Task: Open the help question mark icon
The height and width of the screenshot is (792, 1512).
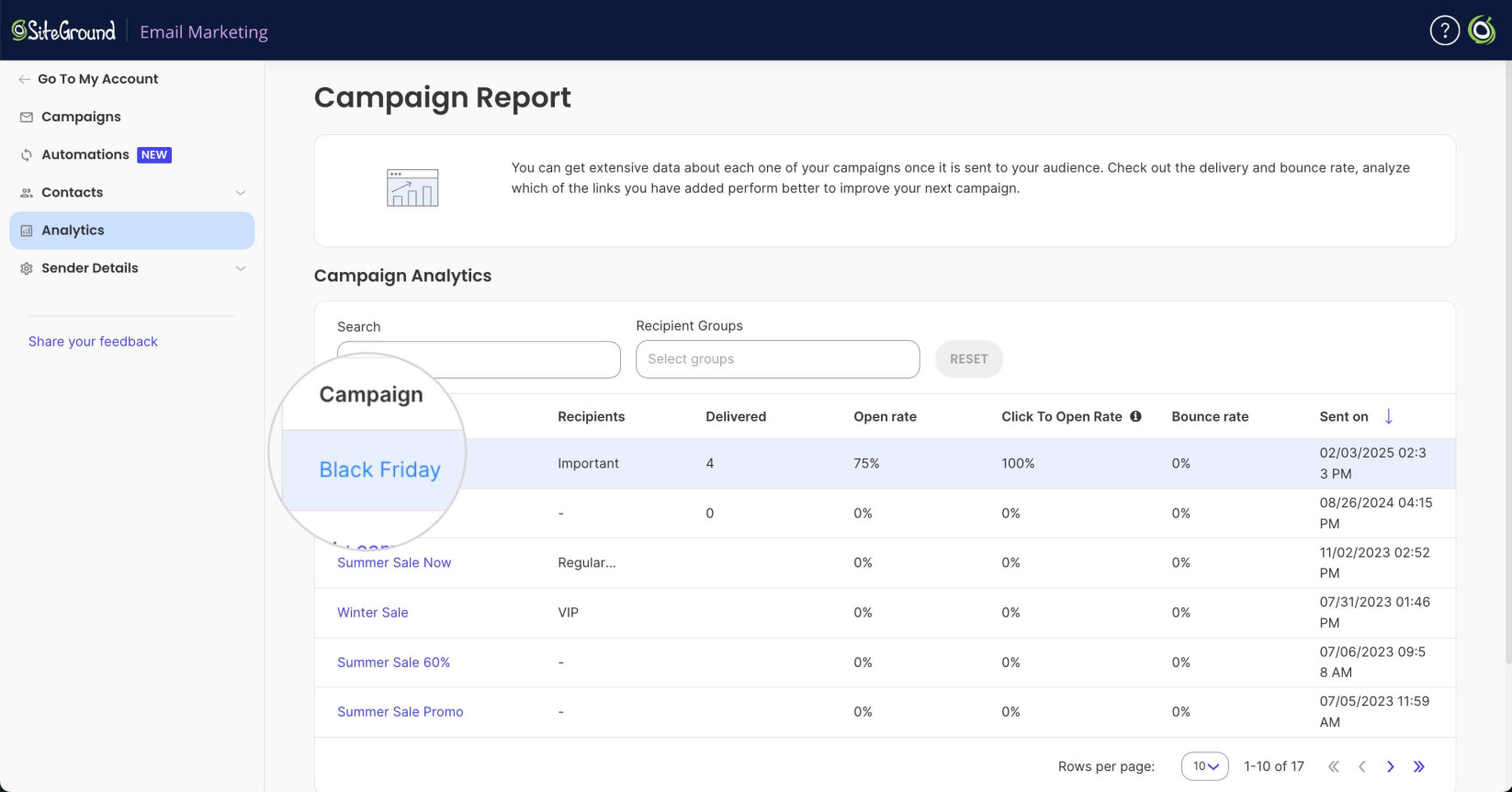Action: coord(1444,30)
